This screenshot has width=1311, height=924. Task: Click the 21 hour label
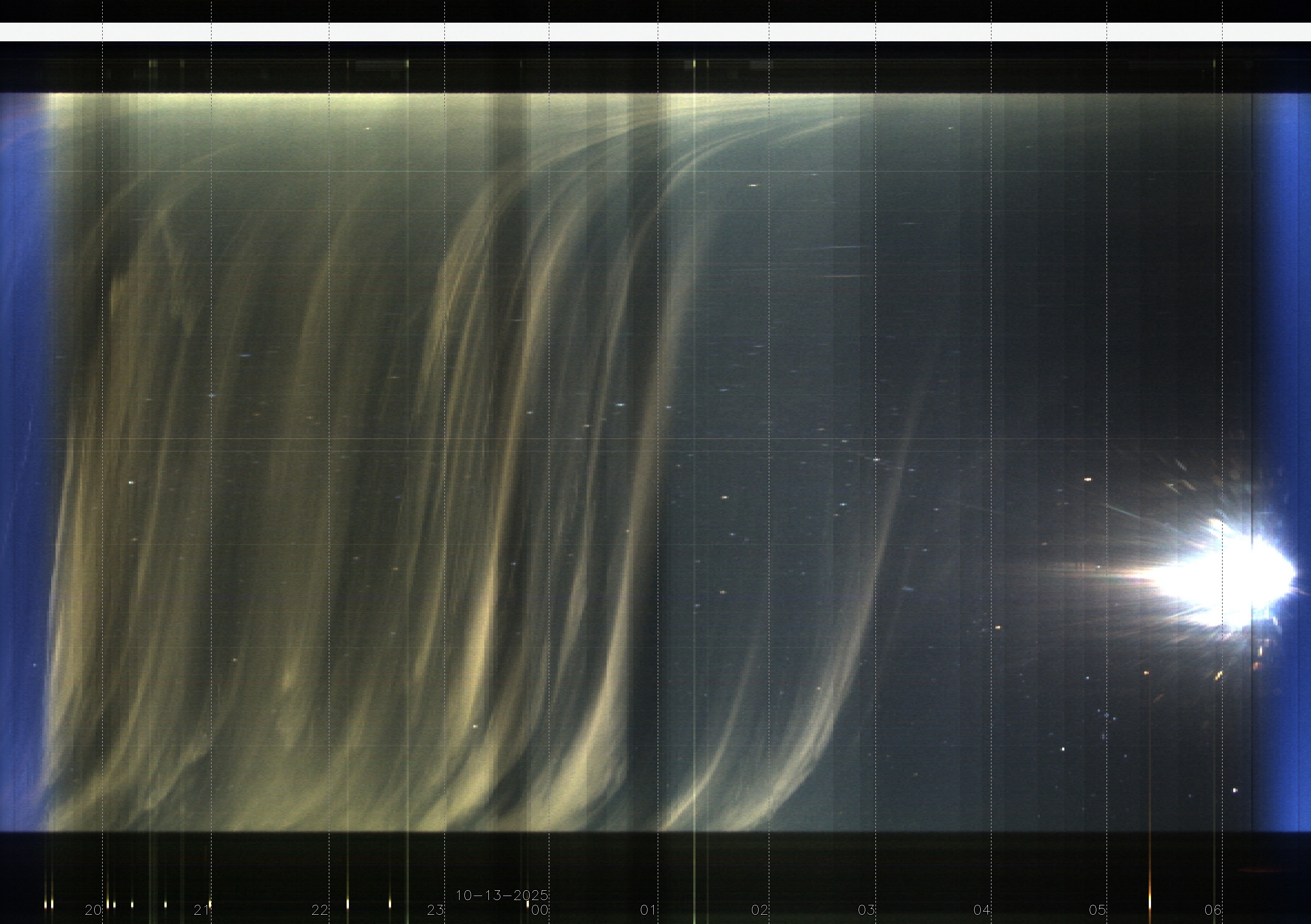point(202,910)
